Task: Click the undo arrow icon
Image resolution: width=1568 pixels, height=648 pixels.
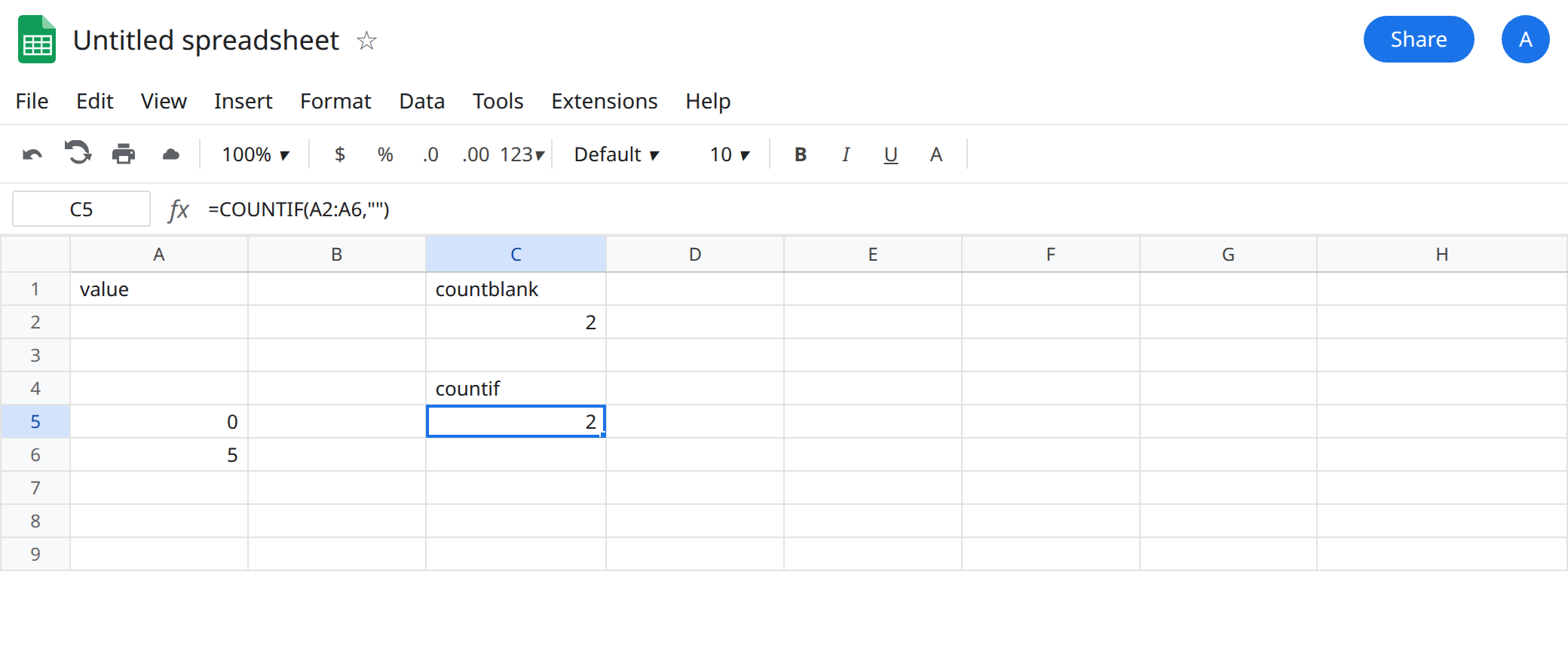Action: tap(32, 154)
